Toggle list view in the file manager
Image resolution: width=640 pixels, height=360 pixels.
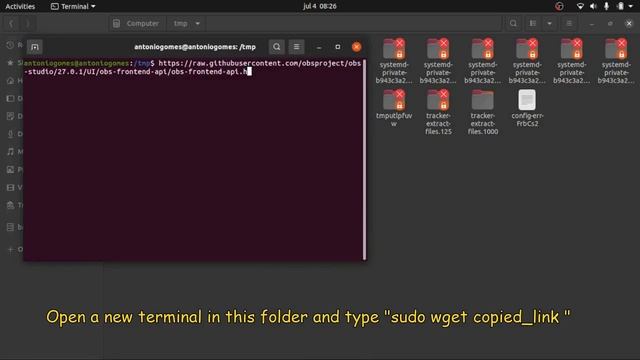click(x=533, y=24)
